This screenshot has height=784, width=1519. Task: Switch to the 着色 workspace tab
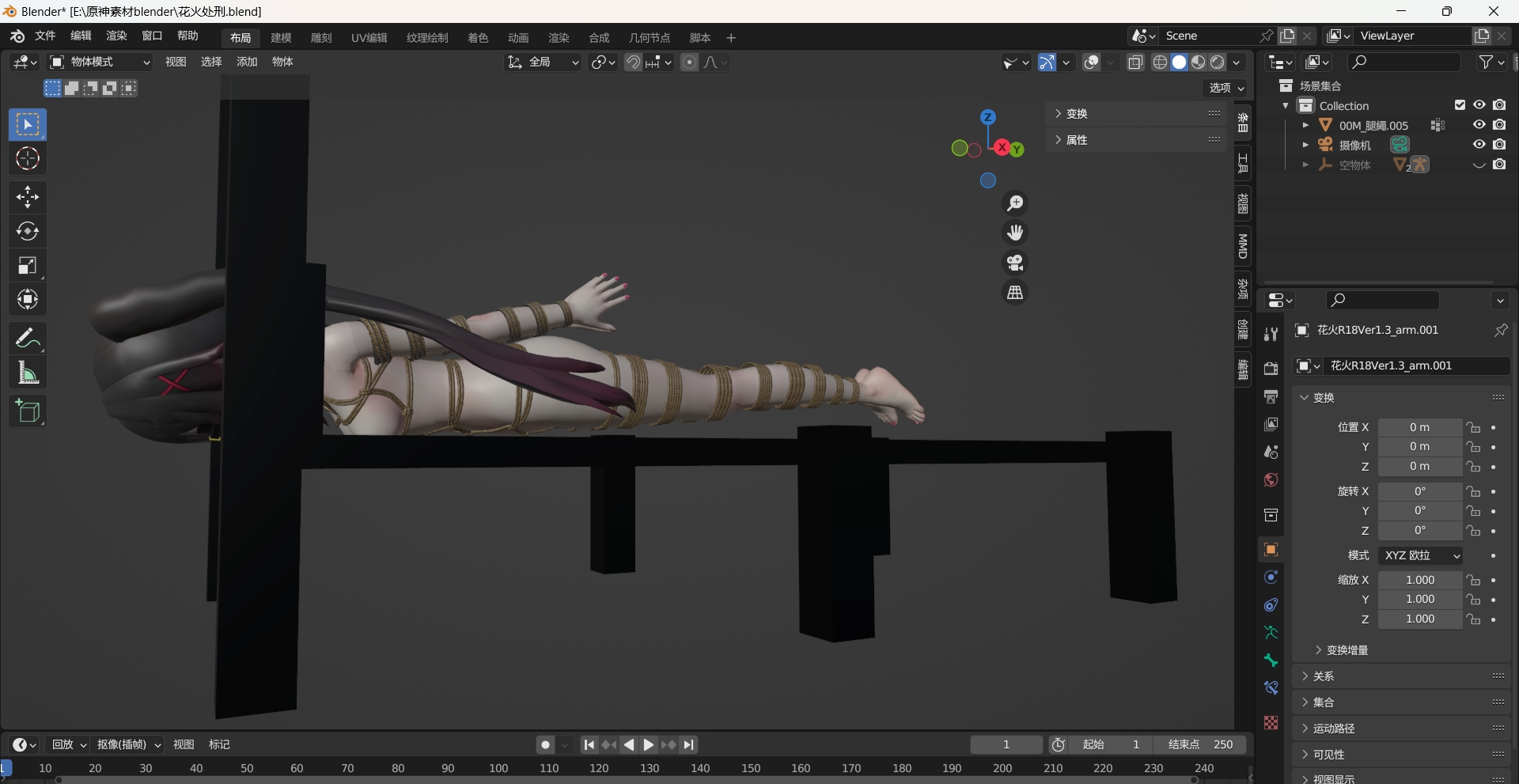click(478, 38)
